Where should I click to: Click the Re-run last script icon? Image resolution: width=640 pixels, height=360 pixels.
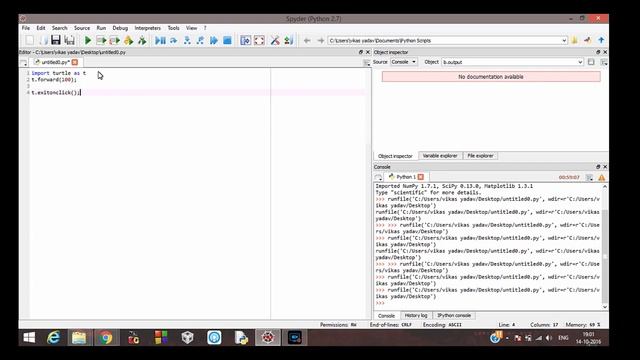click(142, 40)
